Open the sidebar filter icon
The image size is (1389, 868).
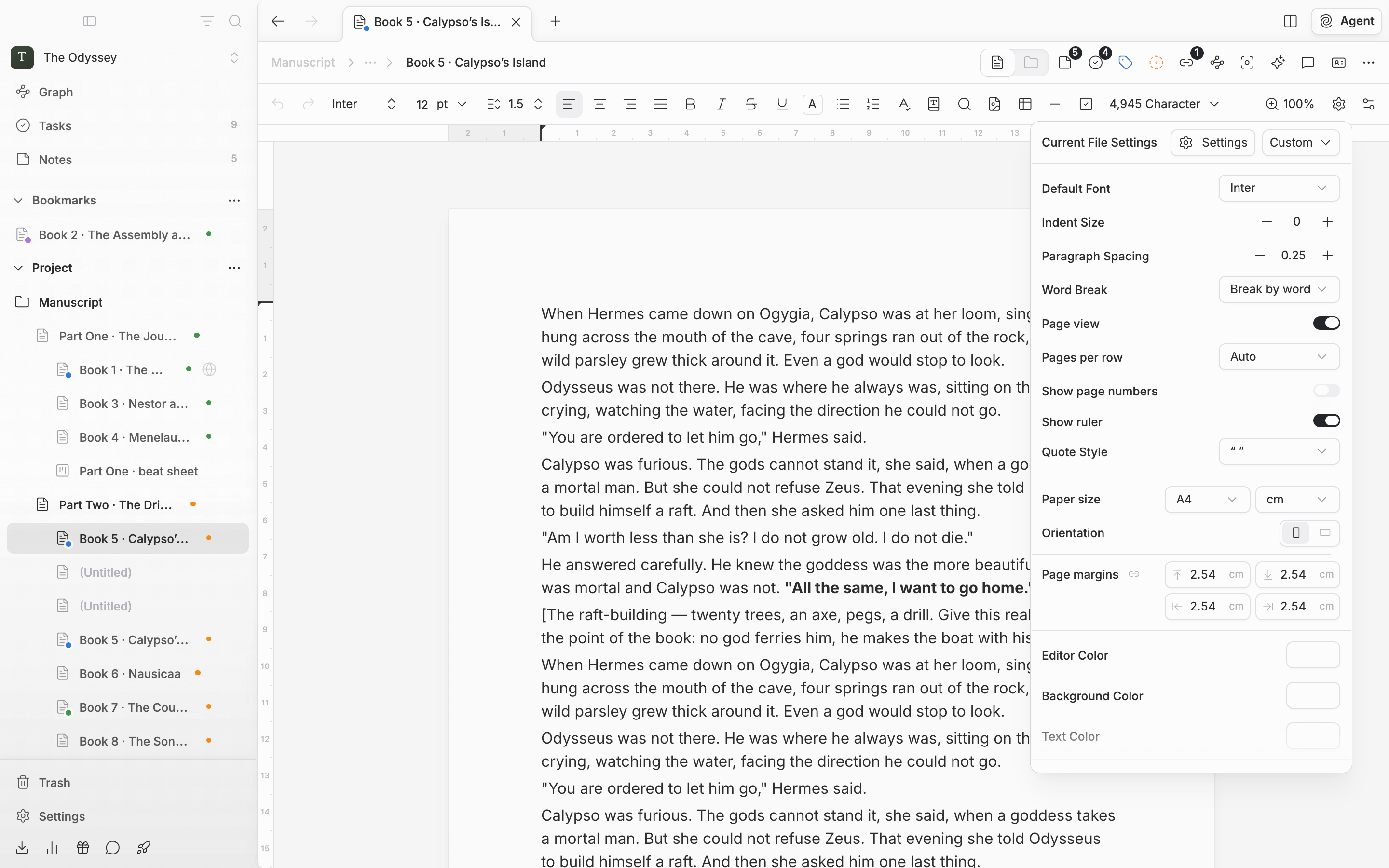click(x=206, y=21)
